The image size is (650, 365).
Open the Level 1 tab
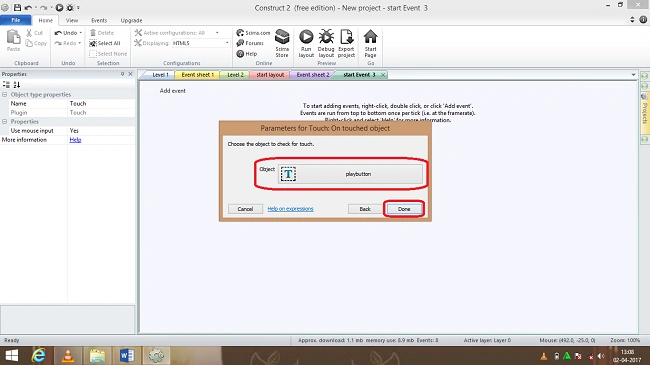(x=160, y=75)
